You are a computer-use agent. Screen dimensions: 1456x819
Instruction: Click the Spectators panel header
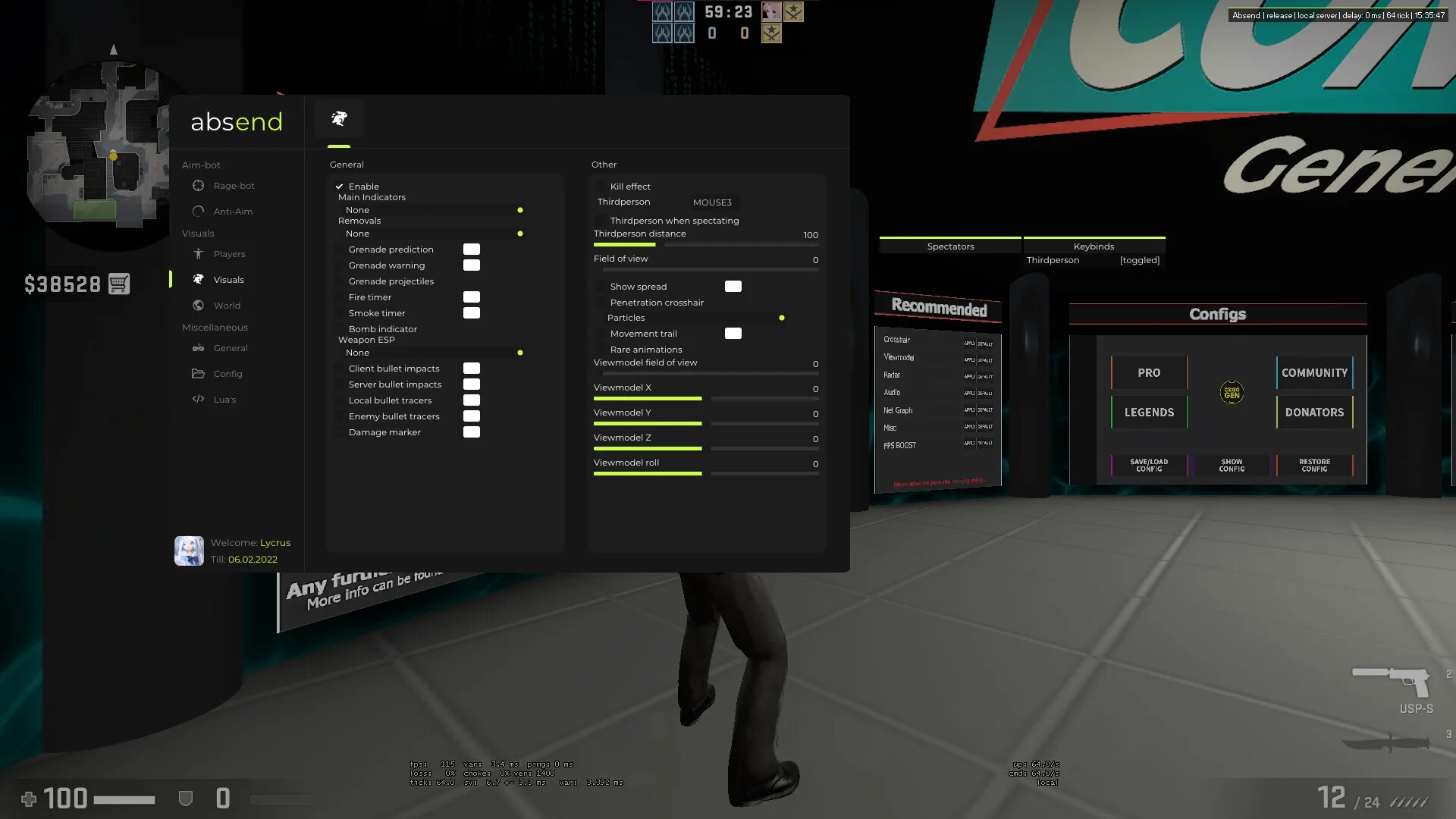950,246
